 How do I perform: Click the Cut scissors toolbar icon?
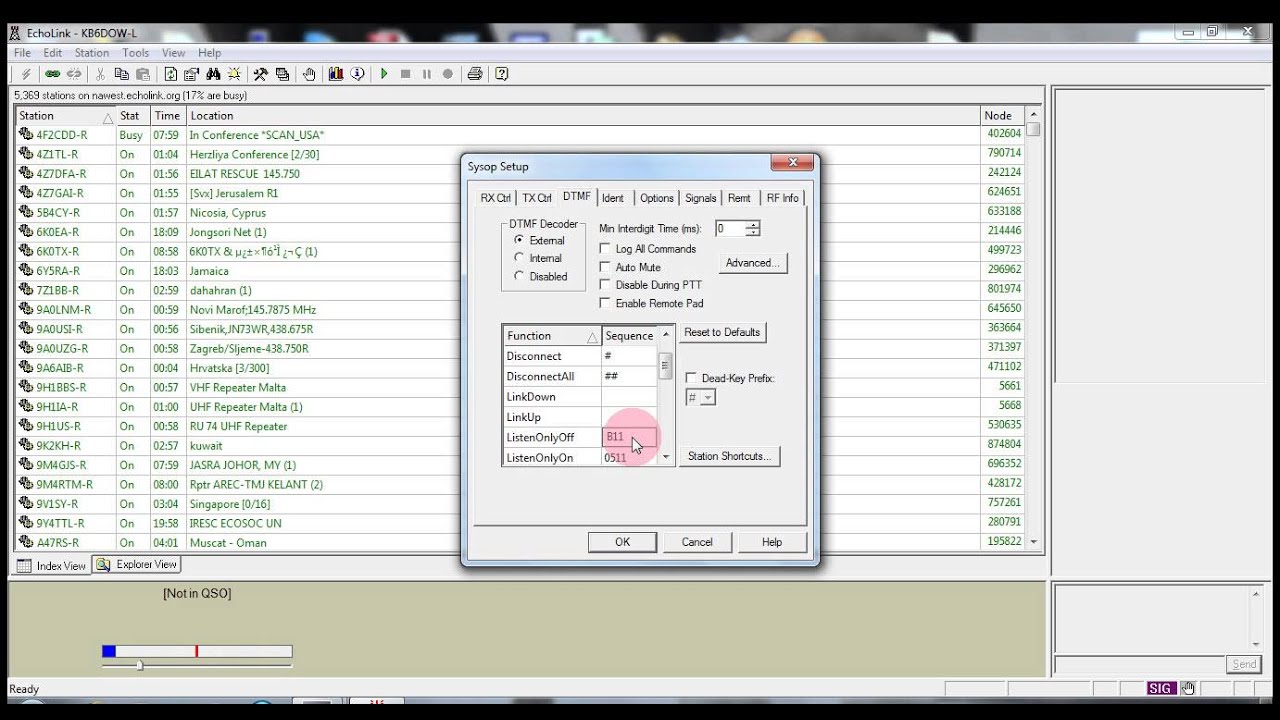click(x=100, y=74)
